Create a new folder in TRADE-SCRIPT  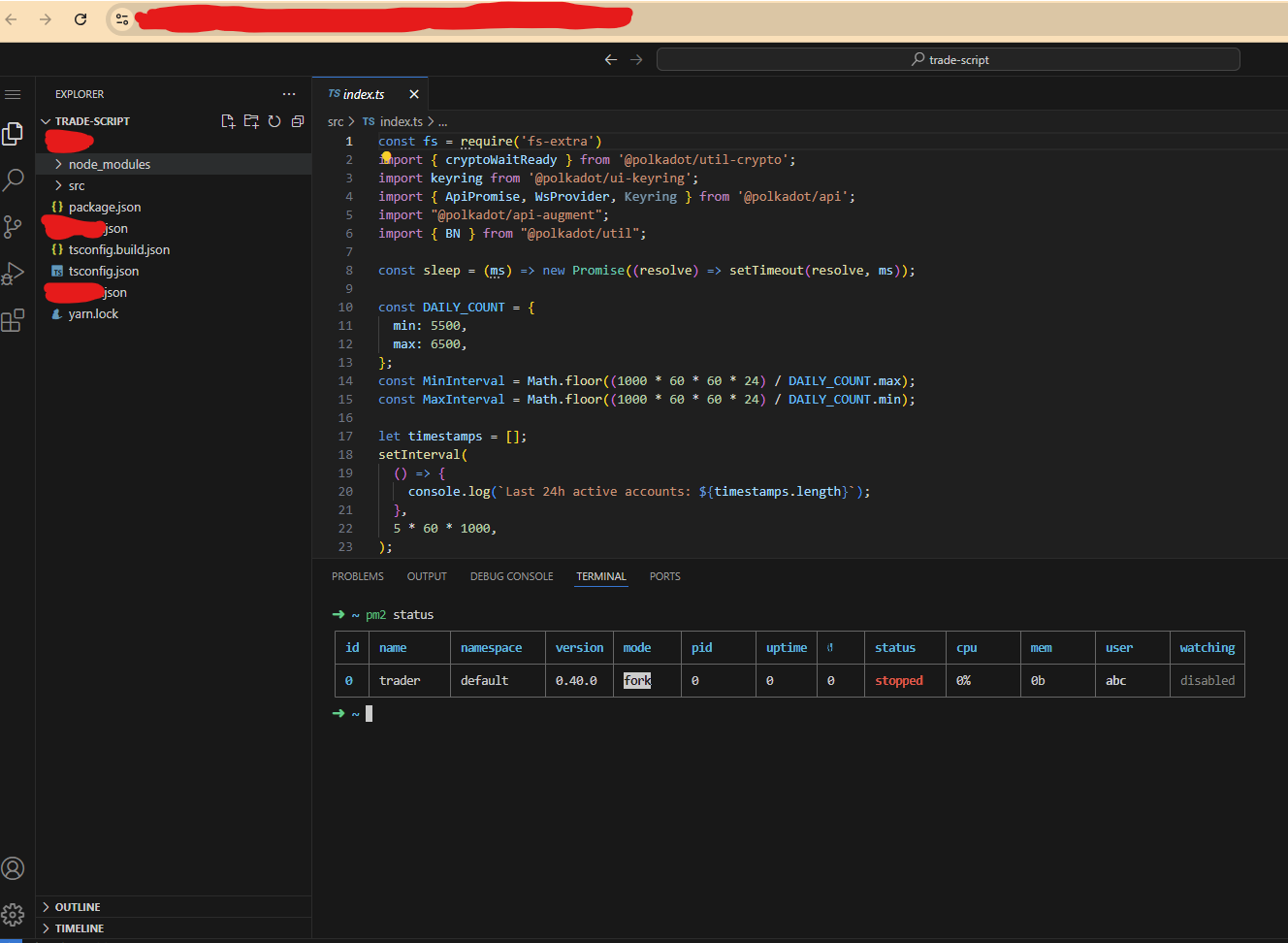click(x=251, y=121)
